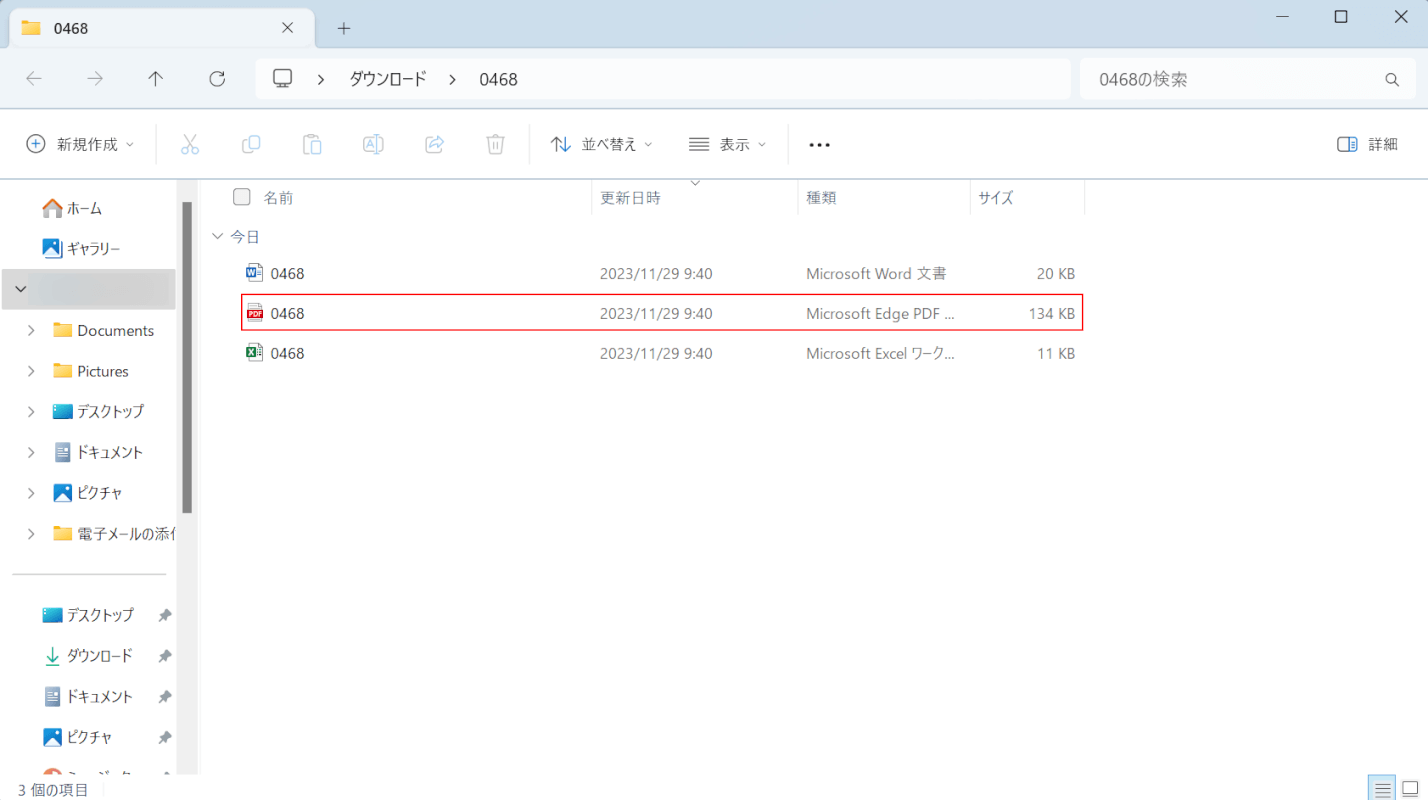Click the PDF file icon for 0468
Screen dimensions: 1428x800
(255, 313)
